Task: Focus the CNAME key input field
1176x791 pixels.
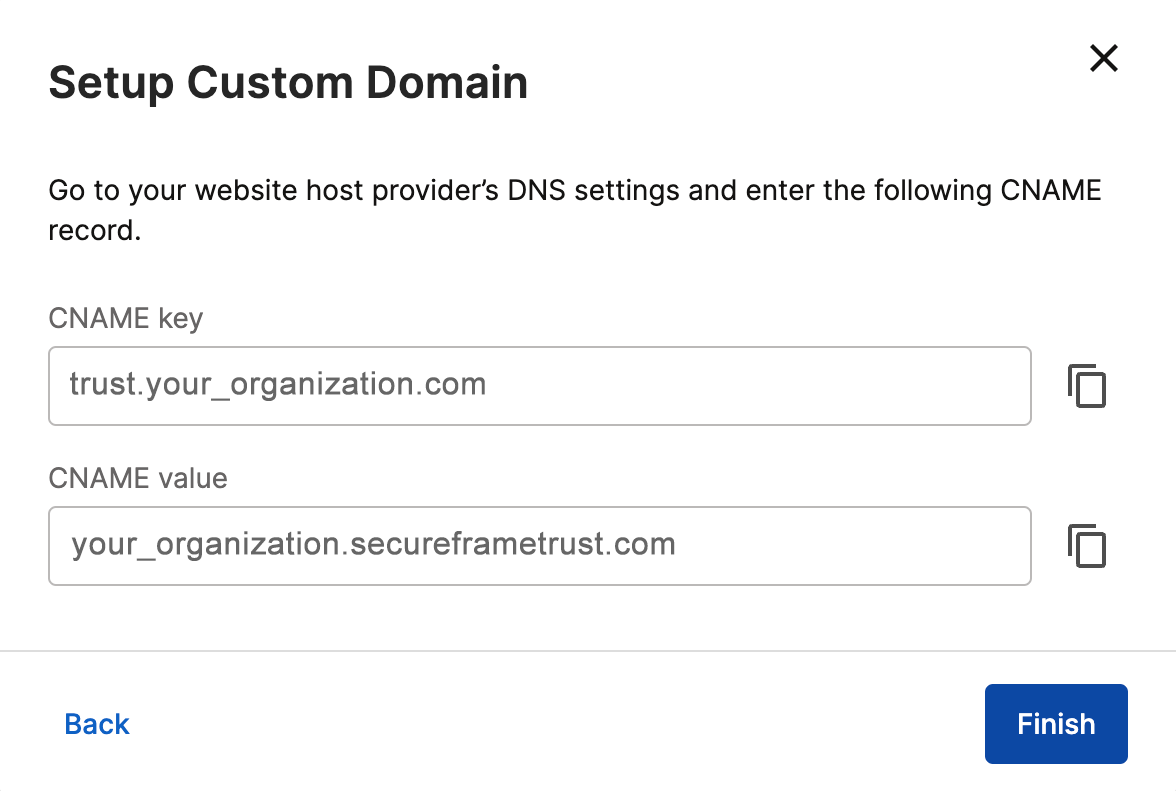Action: tap(540, 386)
